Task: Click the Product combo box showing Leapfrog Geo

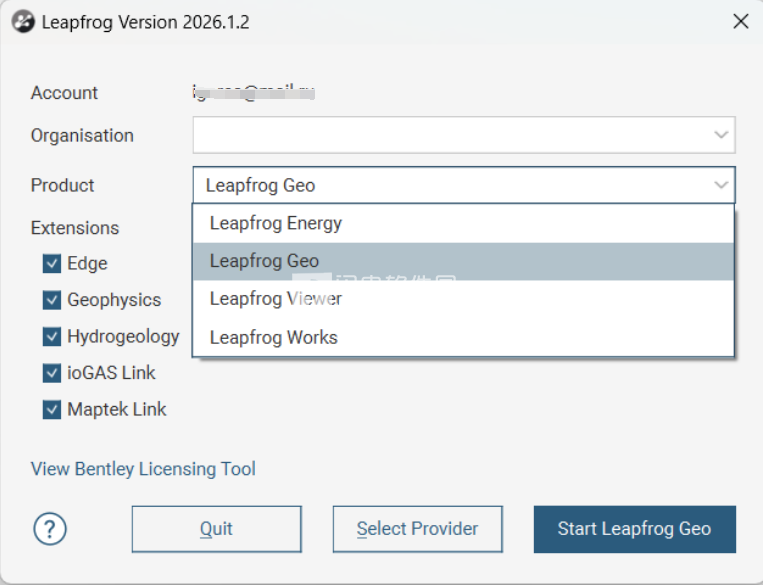Action: click(464, 185)
